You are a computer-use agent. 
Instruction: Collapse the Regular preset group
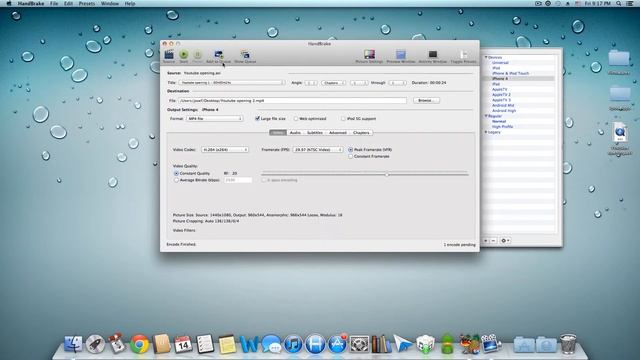coord(486,116)
